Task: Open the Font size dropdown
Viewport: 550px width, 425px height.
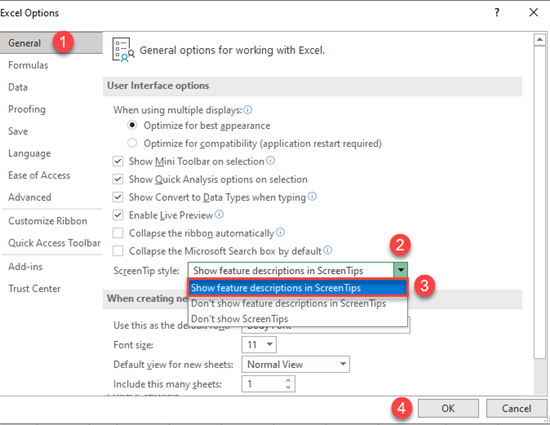Action: (x=269, y=344)
